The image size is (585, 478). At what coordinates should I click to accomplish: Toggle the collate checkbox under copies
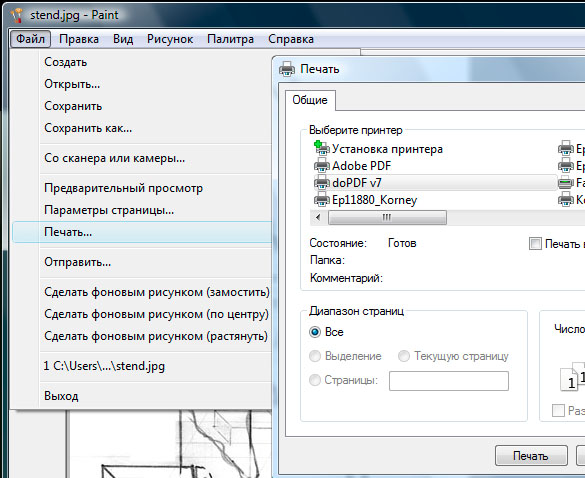pyautogui.click(x=558, y=410)
